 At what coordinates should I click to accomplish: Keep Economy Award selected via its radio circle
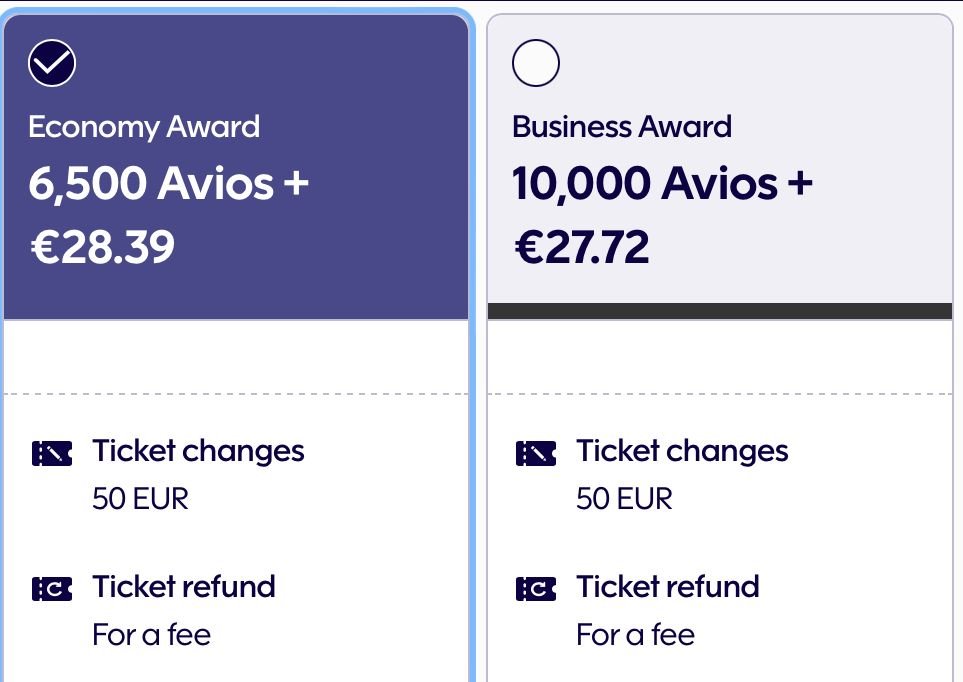point(52,62)
